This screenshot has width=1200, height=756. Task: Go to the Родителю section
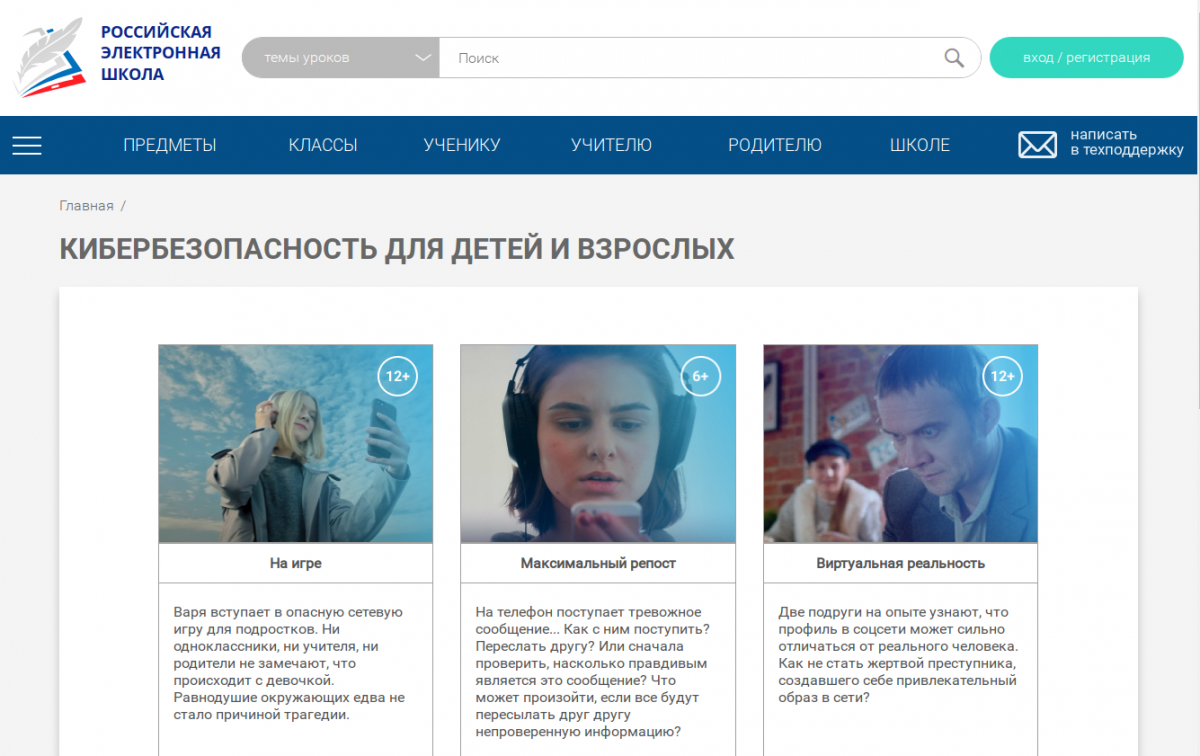(x=775, y=145)
